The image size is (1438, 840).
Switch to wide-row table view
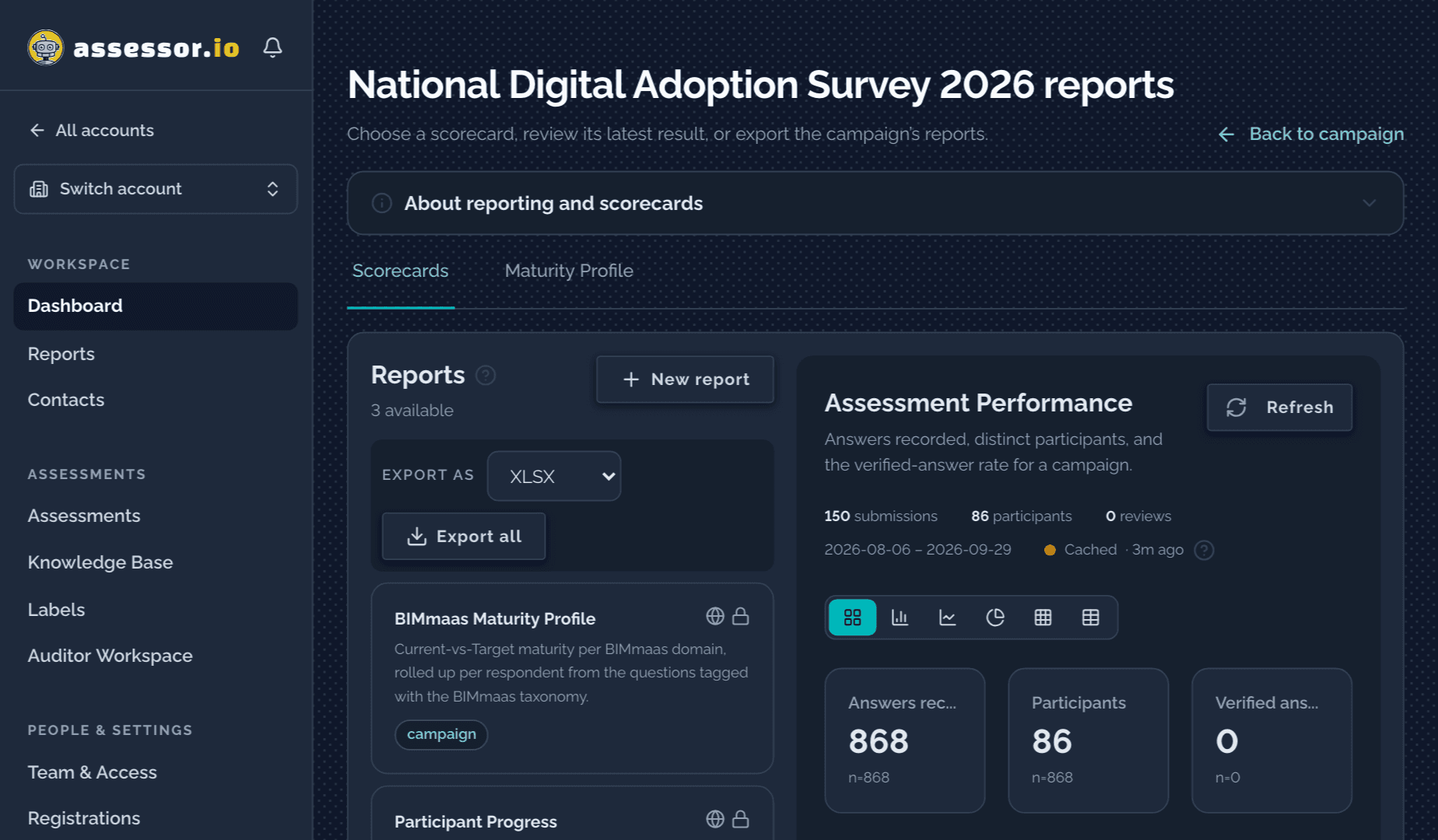(x=1091, y=618)
